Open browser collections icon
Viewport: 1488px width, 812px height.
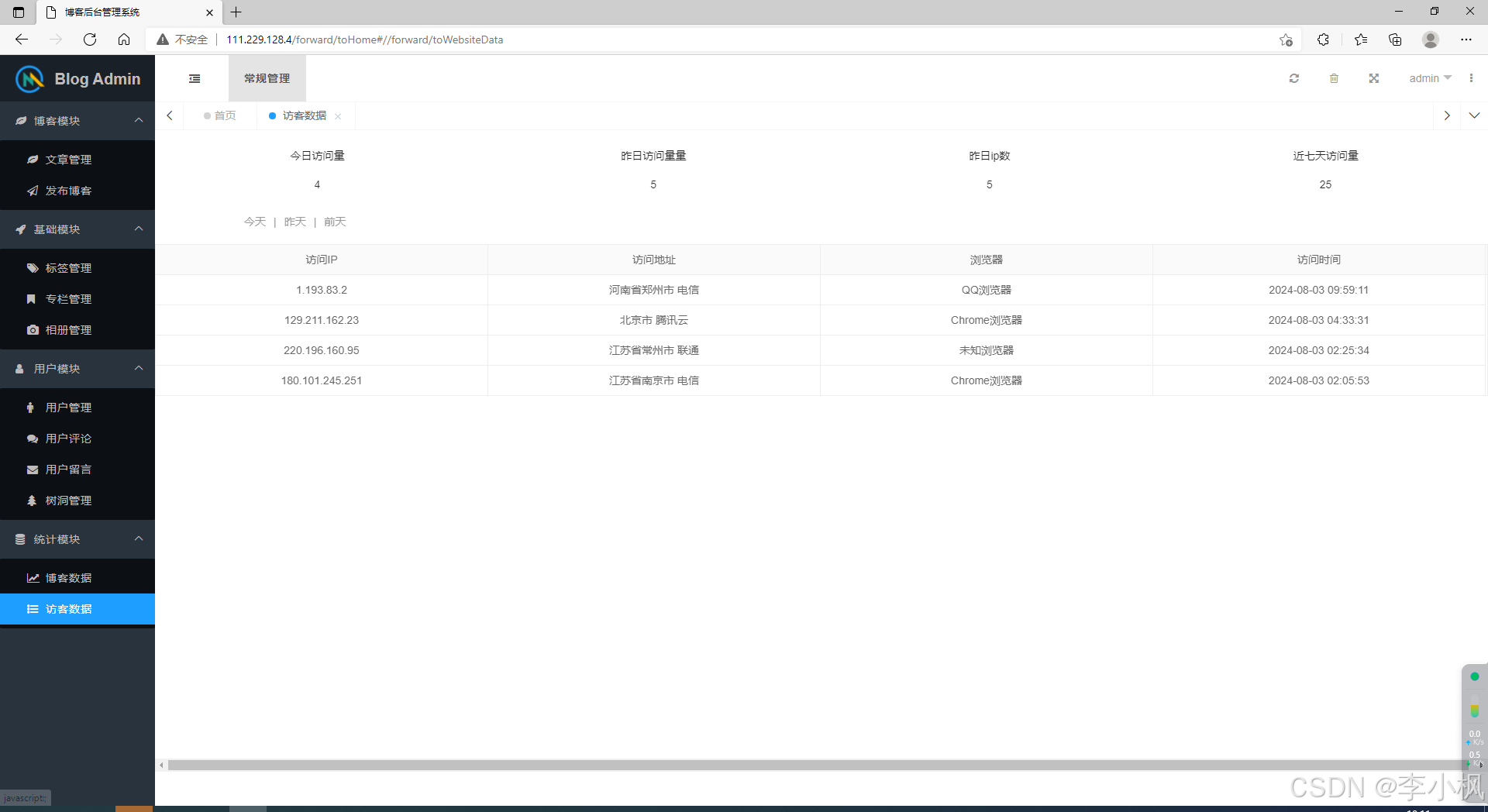(x=1395, y=40)
